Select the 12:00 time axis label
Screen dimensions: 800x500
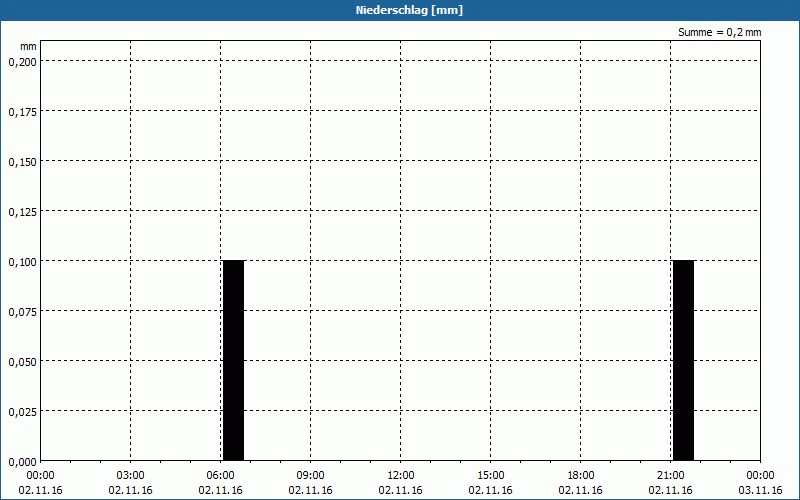(x=401, y=475)
